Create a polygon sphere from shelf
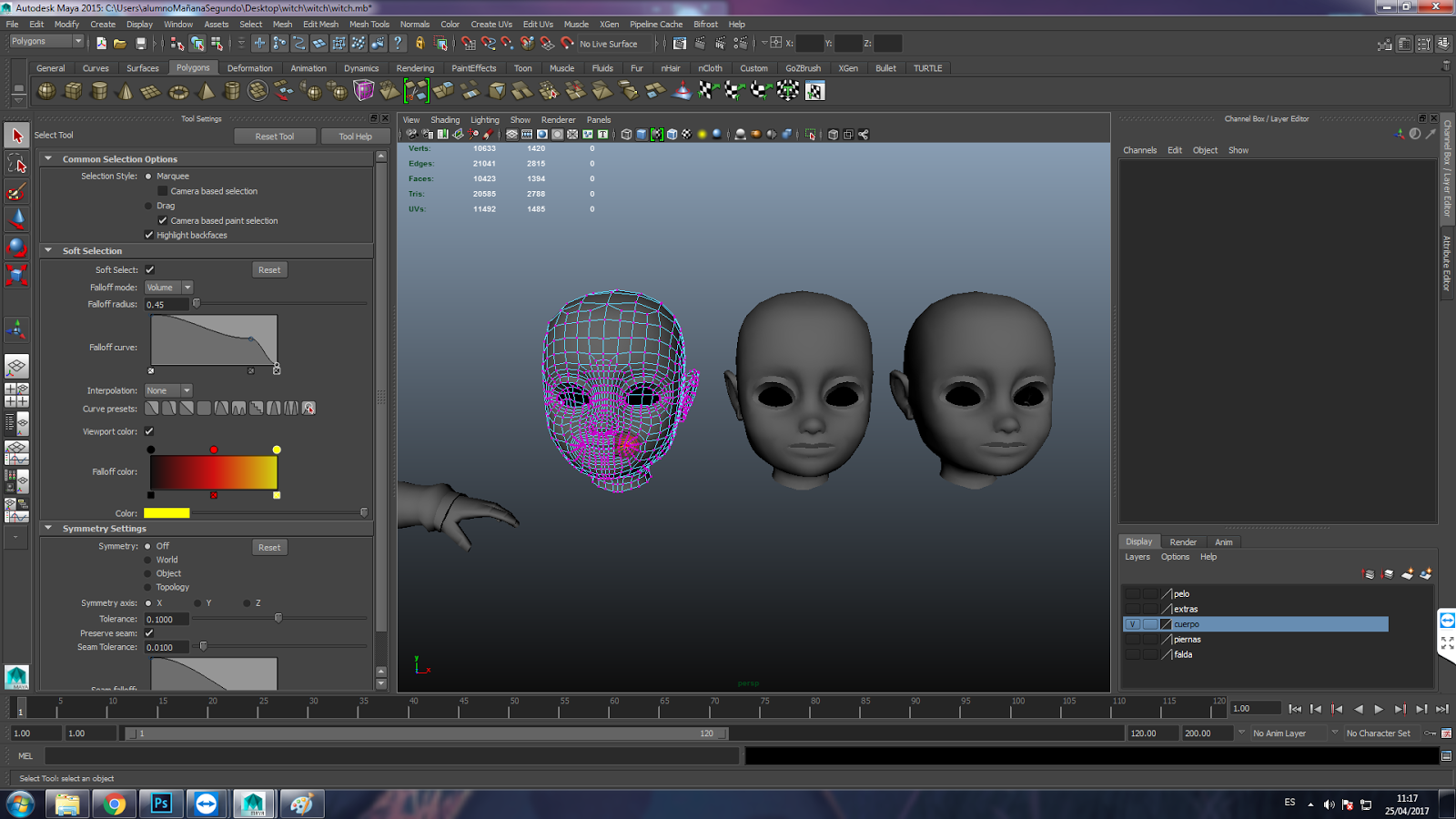Image resolution: width=1456 pixels, height=819 pixels. (46, 91)
